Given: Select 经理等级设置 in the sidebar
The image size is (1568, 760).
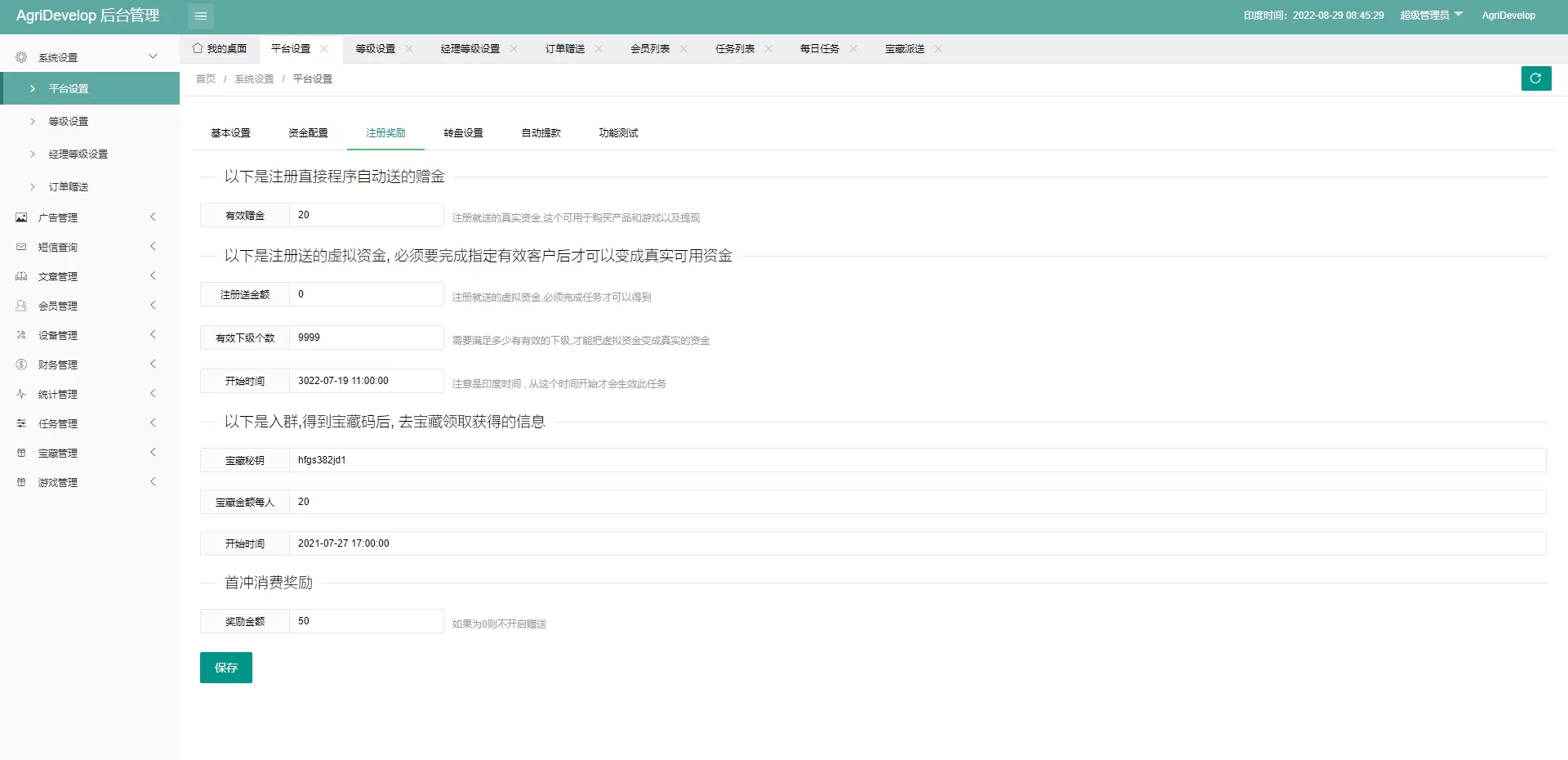Looking at the screenshot, I should click(78, 154).
